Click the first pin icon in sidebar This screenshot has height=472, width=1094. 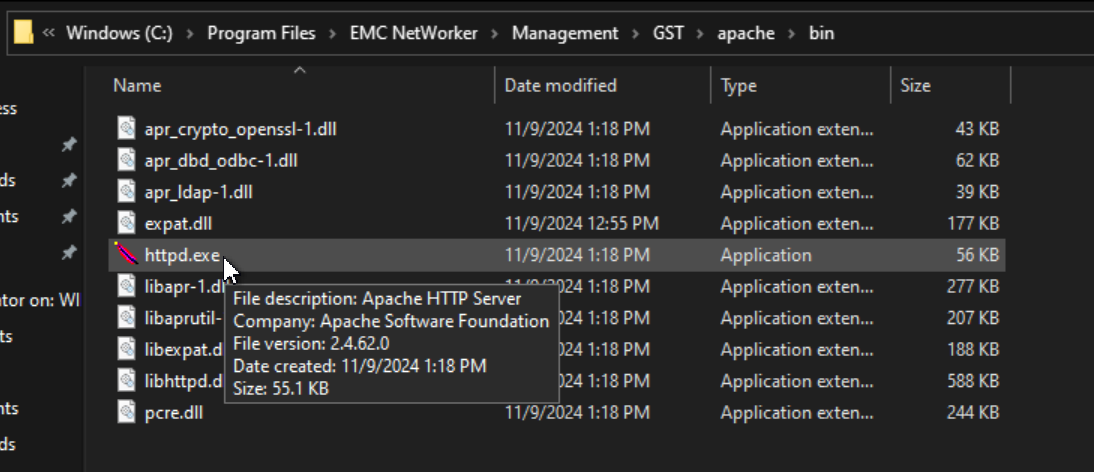coord(69,145)
